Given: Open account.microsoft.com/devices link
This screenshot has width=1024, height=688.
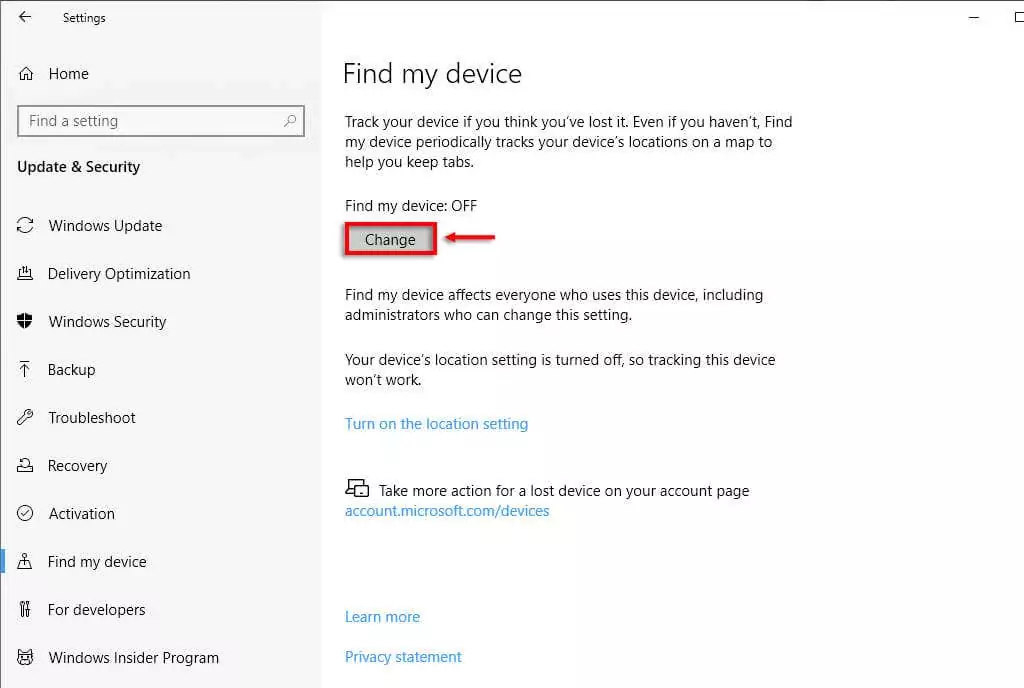Looking at the screenshot, I should [447, 510].
